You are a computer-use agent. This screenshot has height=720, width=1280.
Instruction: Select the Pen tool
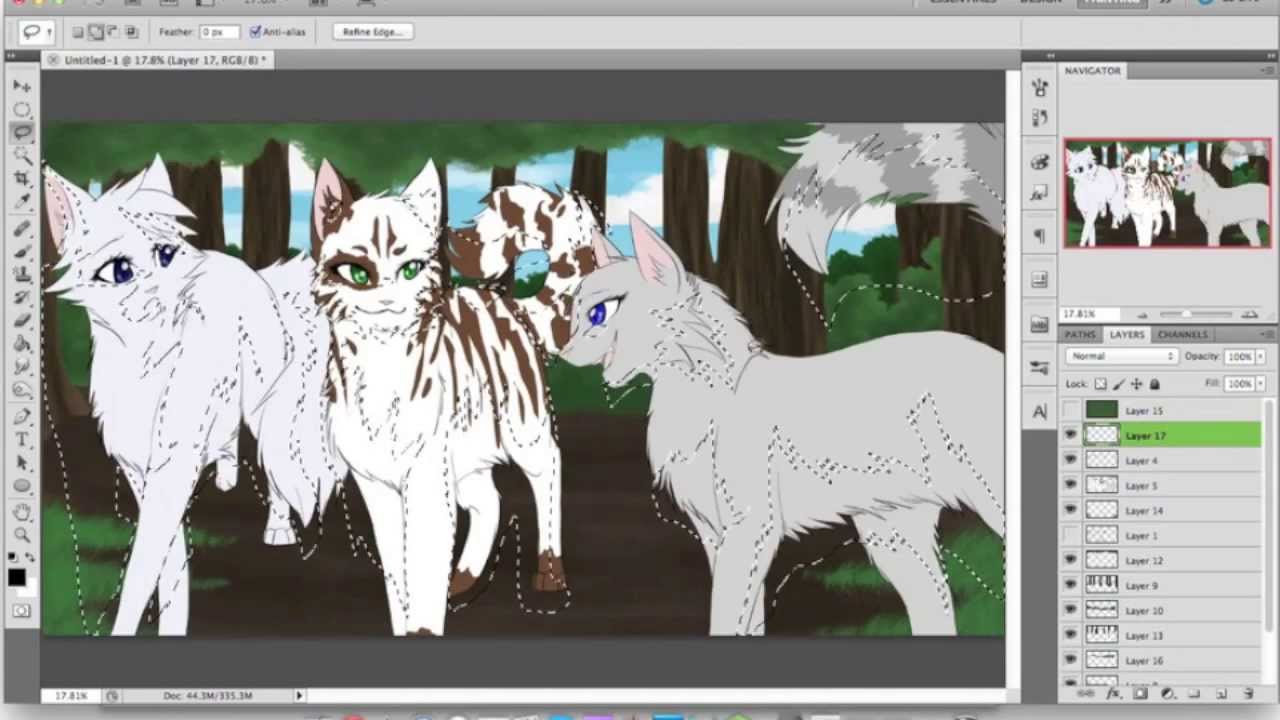click(22, 417)
